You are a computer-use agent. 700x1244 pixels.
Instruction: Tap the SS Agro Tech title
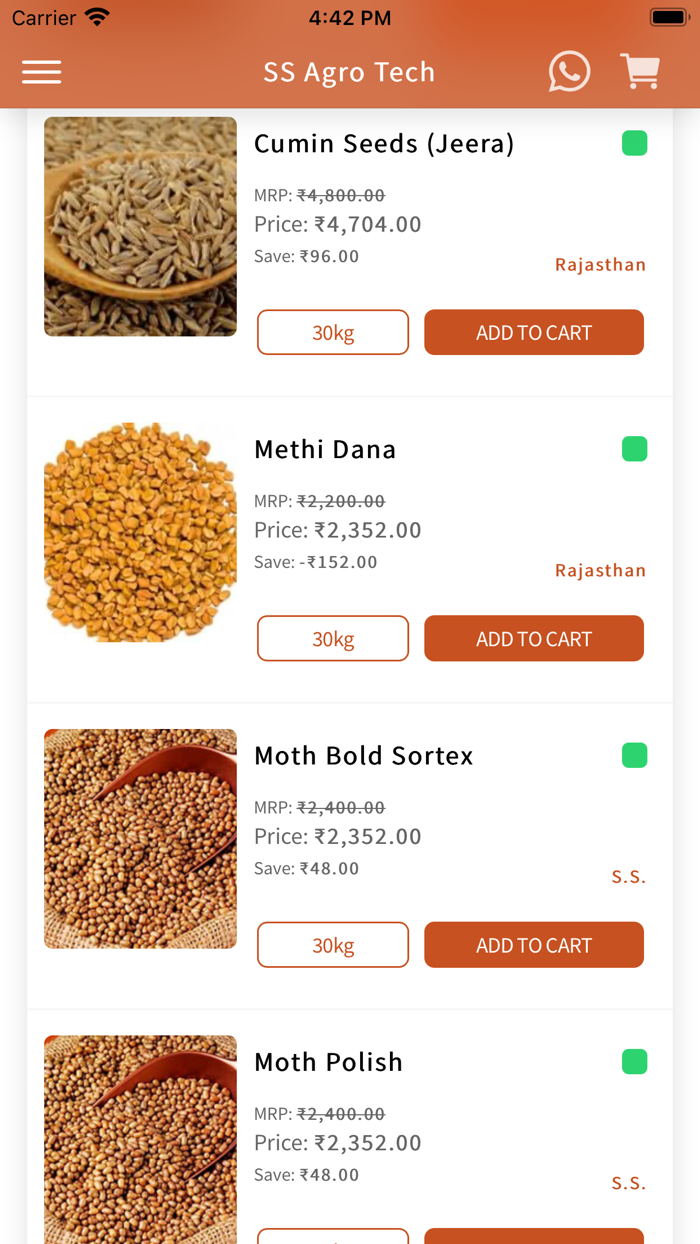coord(349,71)
